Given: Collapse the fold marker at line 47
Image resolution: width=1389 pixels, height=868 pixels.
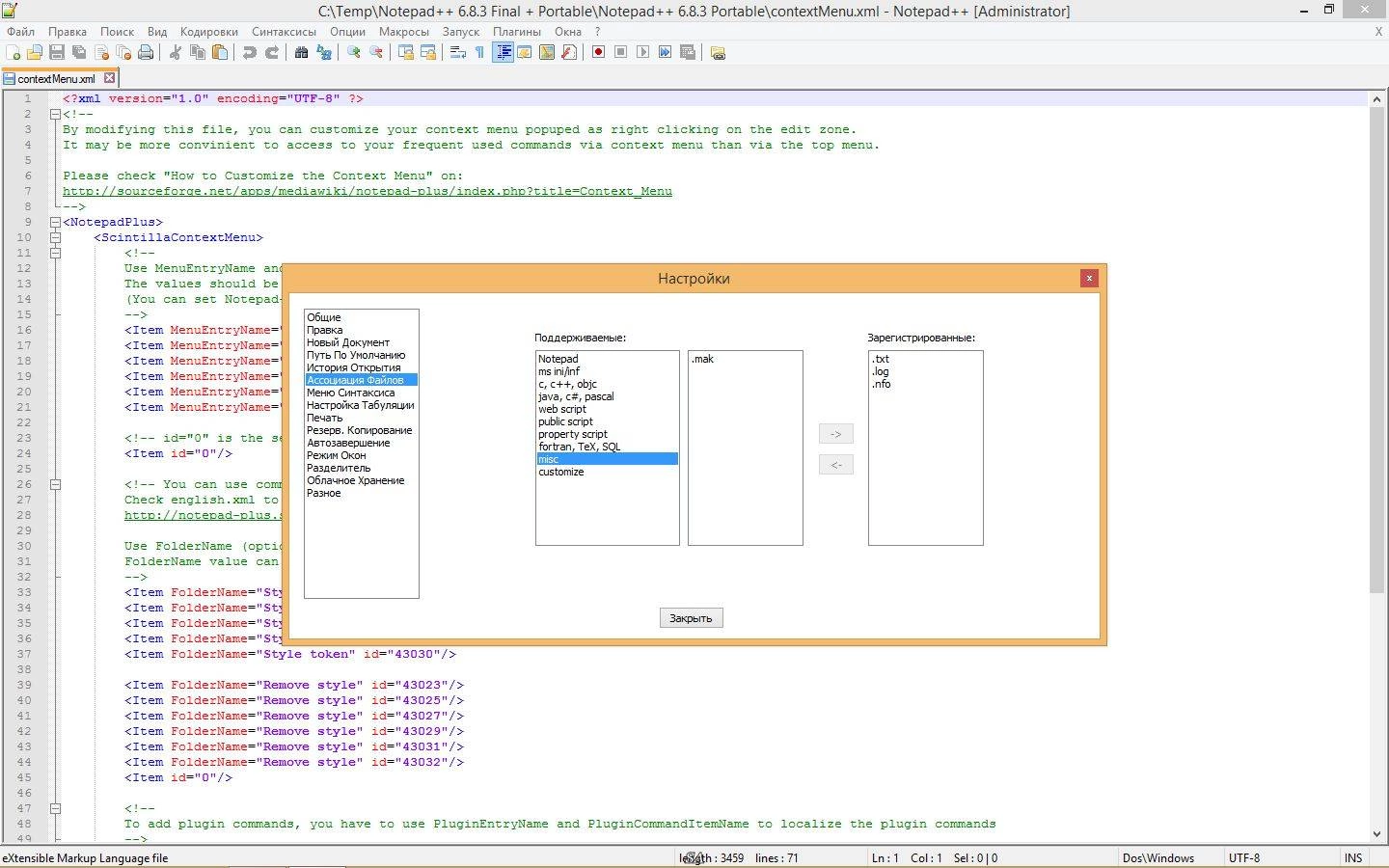Looking at the screenshot, I should coord(55,808).
